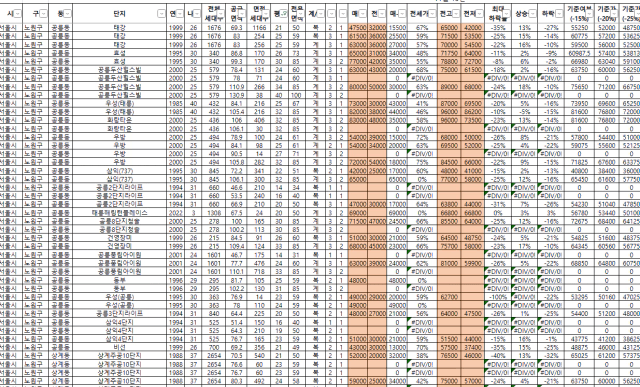Select the cell showing 60987.5
This screenshot has height=387, width=640.
[579, 53]
